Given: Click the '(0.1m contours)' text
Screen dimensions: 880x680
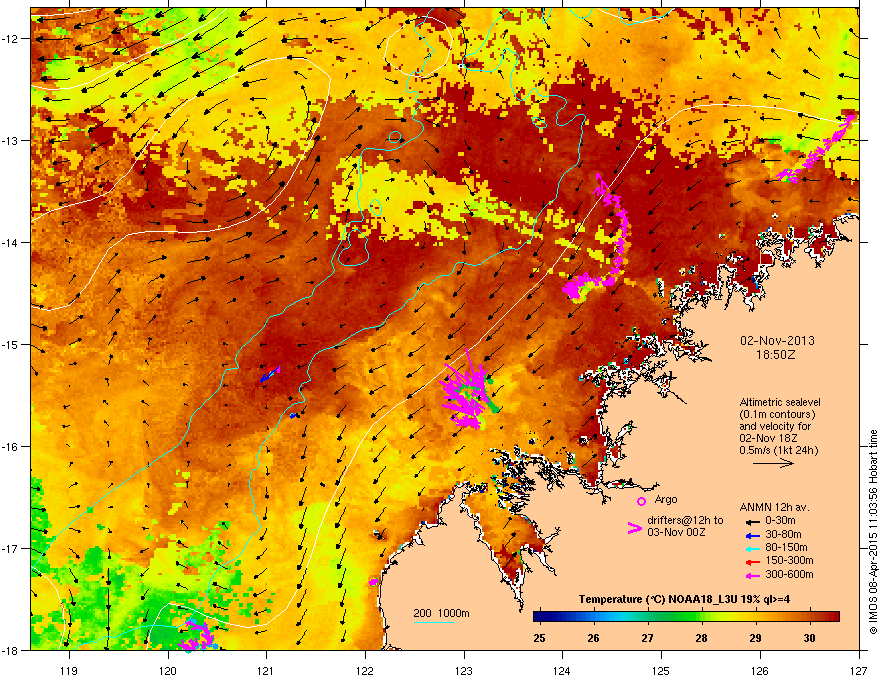Looking at the screenshot, I should point(777,415).
